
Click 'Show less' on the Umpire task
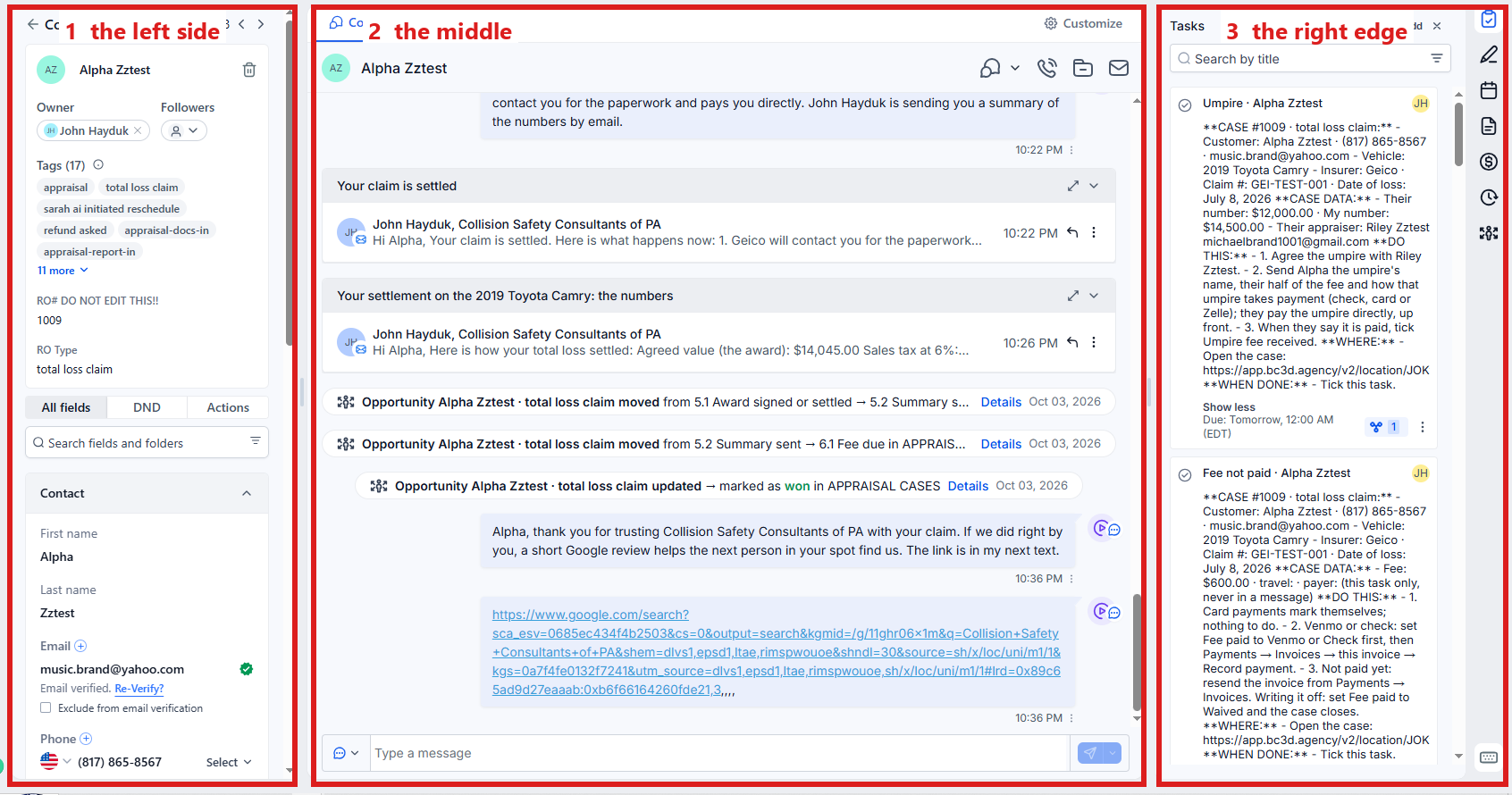pyautogui.click(x=1229, y=407)
